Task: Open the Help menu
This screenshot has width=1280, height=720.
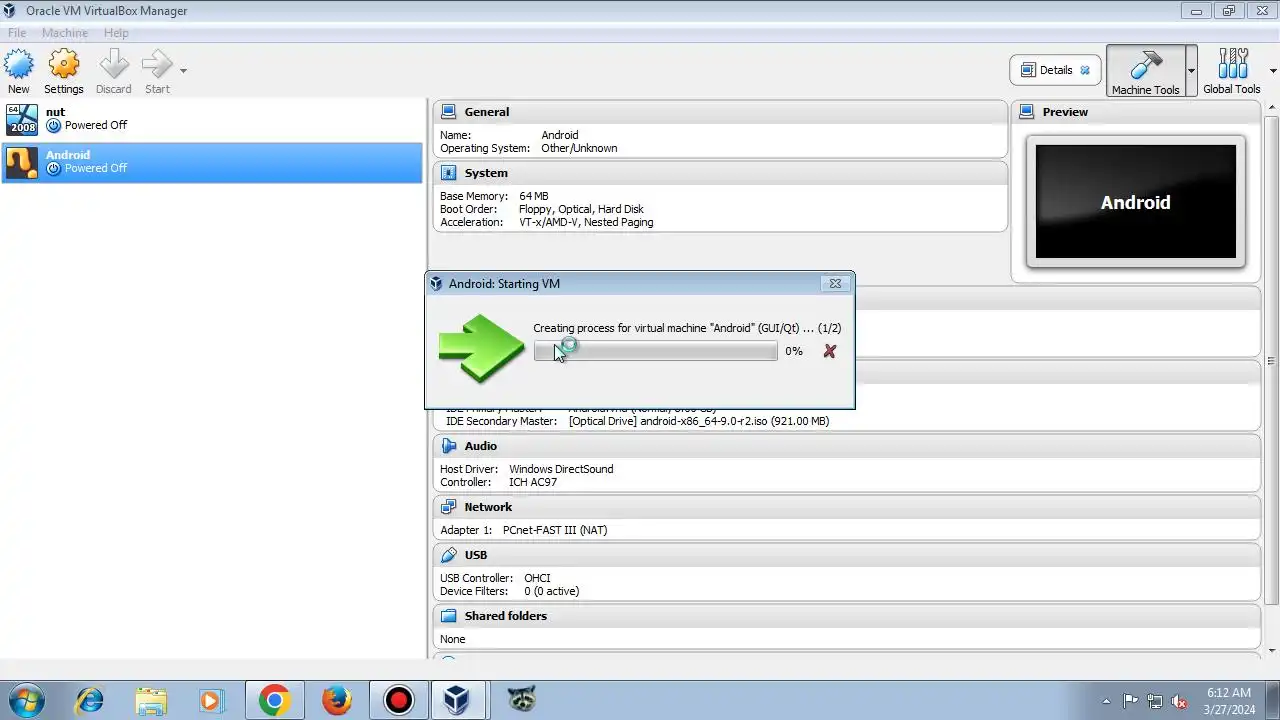Action: 116,33
